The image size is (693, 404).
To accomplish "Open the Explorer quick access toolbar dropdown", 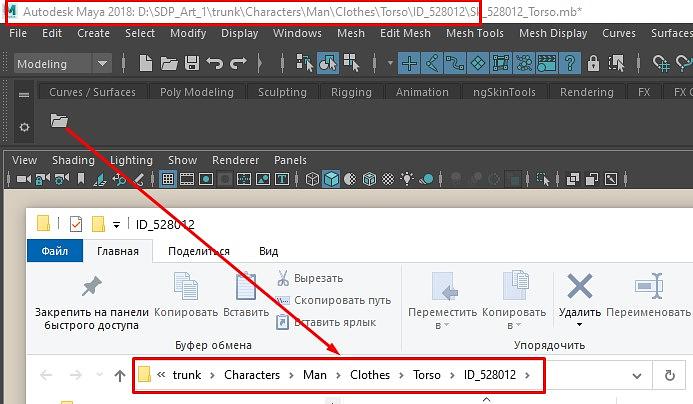I will [116, 225].
